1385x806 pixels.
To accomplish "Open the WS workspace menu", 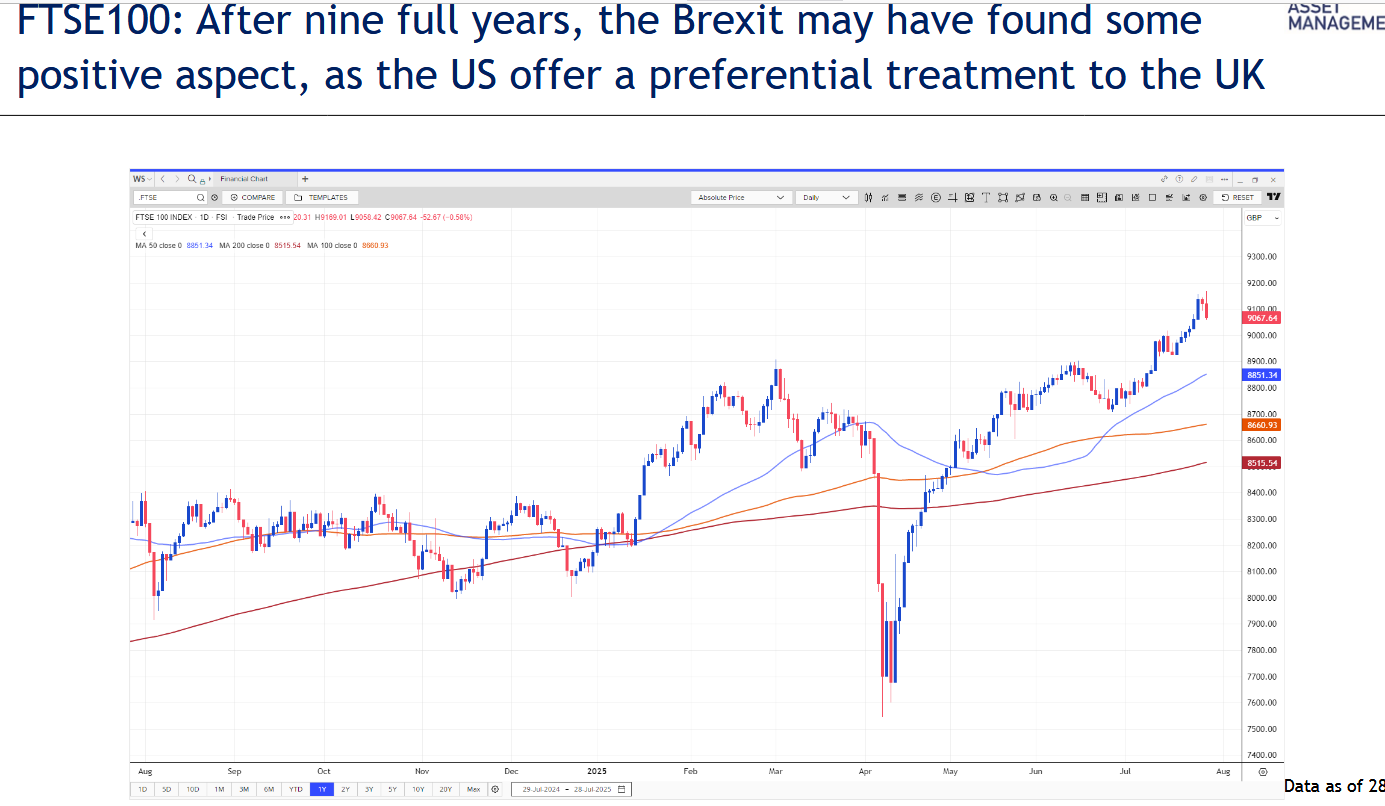I will 143,179.
